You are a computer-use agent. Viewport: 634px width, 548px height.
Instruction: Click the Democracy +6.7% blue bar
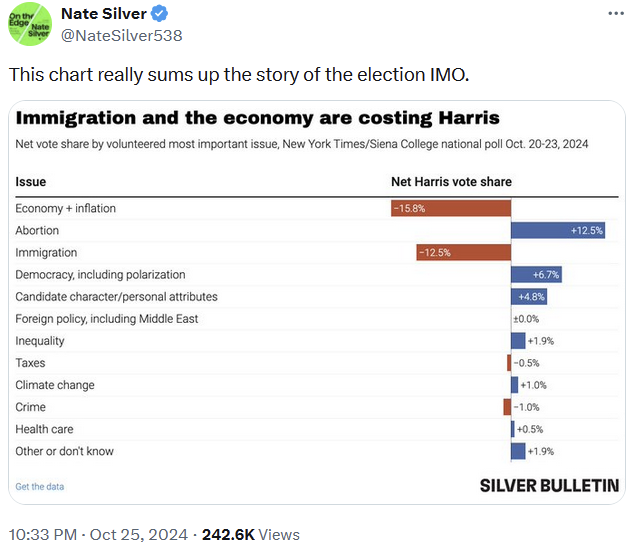click(x=537, y=274)
